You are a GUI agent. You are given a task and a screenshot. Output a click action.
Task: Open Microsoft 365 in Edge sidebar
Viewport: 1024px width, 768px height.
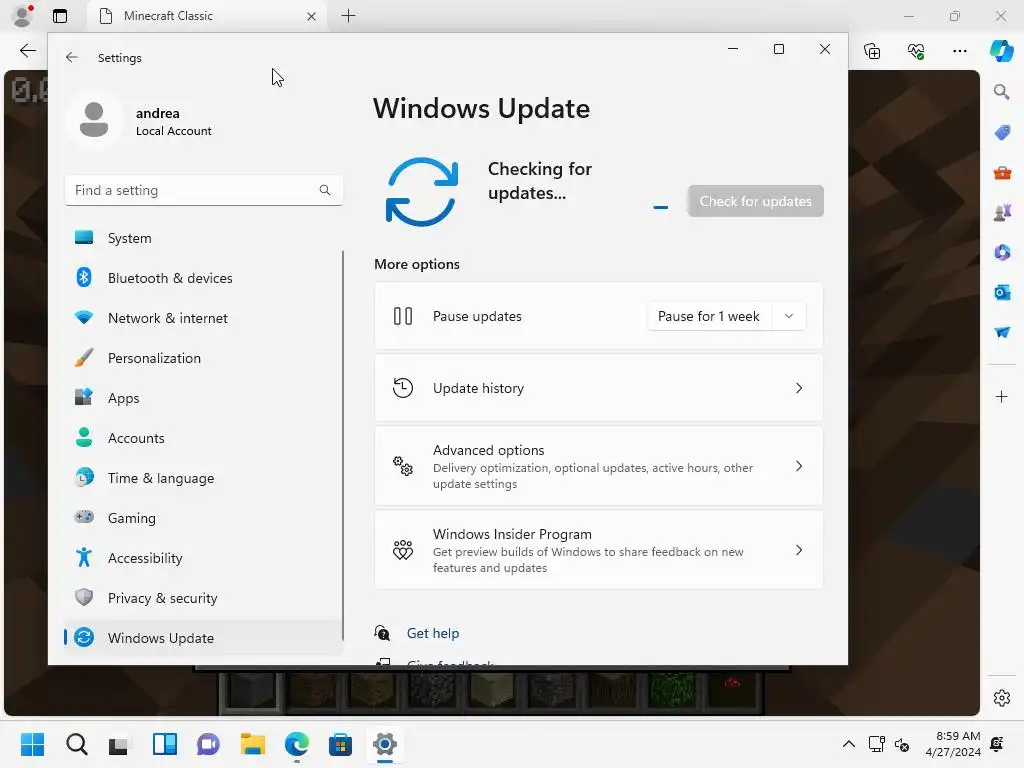pyautogui.click(x=1002, y=252)
